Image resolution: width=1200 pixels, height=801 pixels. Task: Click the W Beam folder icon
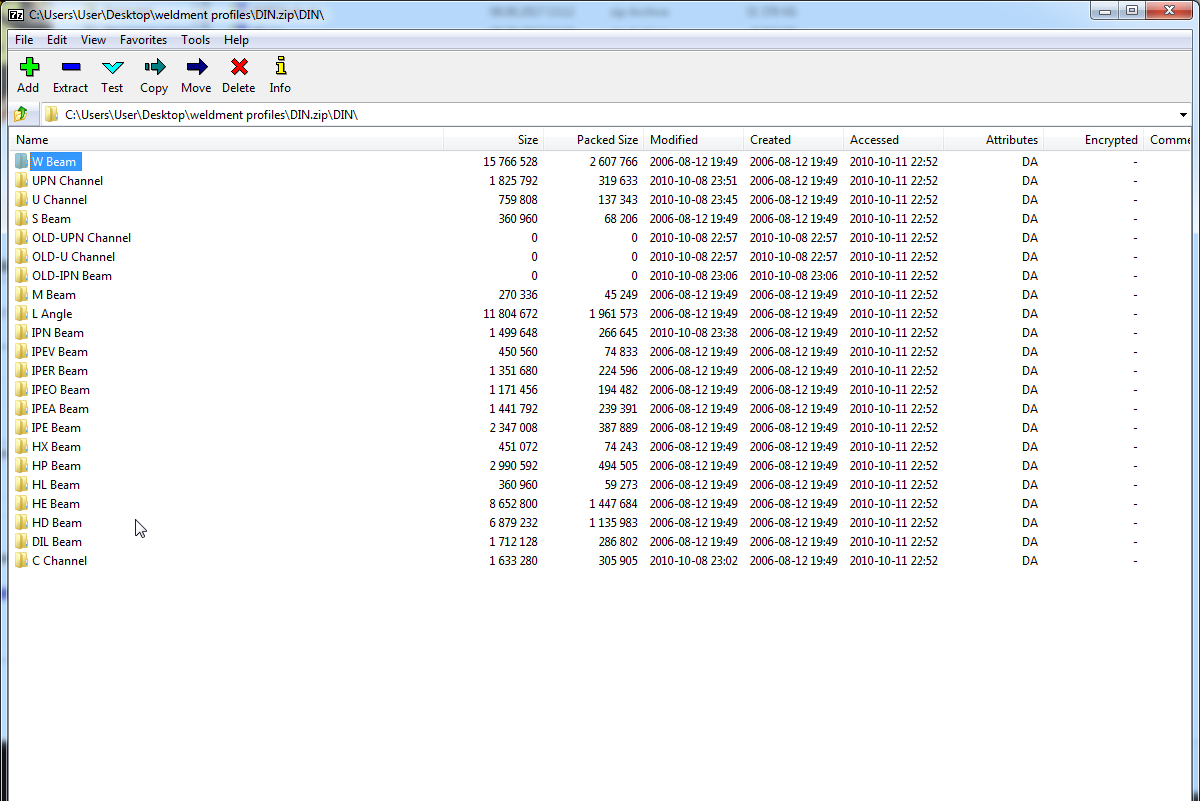coord(23,161)
